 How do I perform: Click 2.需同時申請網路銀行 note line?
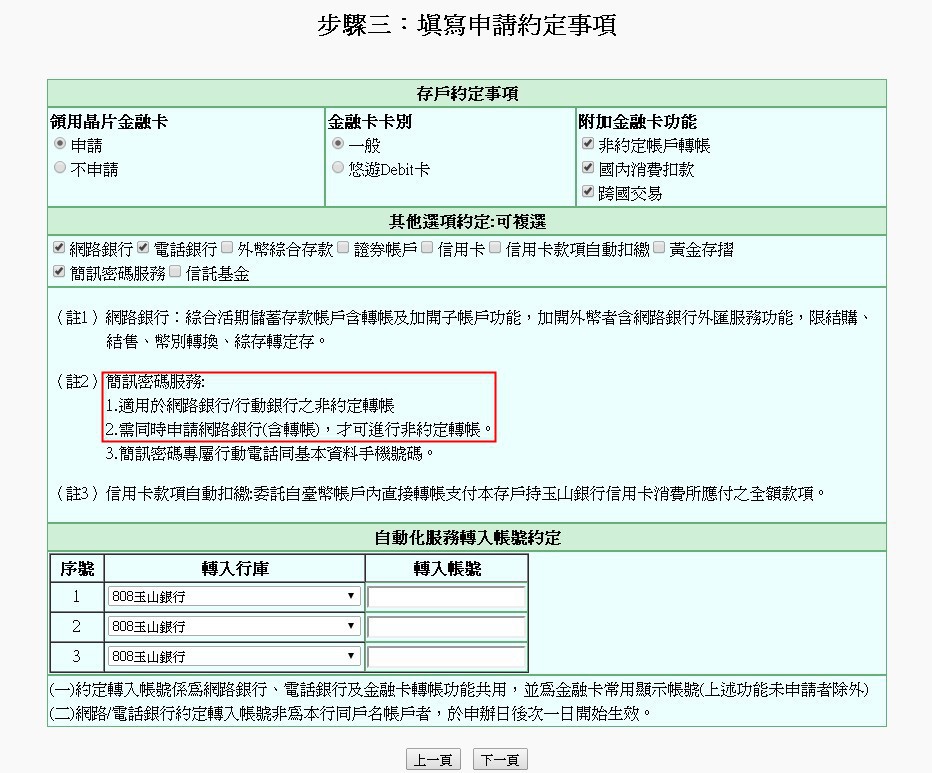point(299,430)
